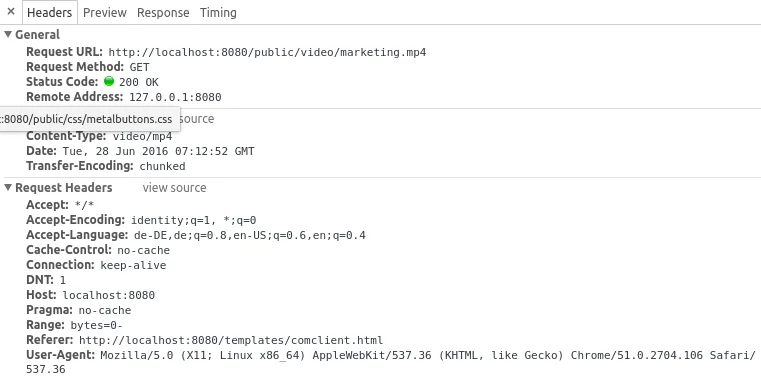Click the partially hidden response headers source link
Screen dimensions: 761x386
197,119
